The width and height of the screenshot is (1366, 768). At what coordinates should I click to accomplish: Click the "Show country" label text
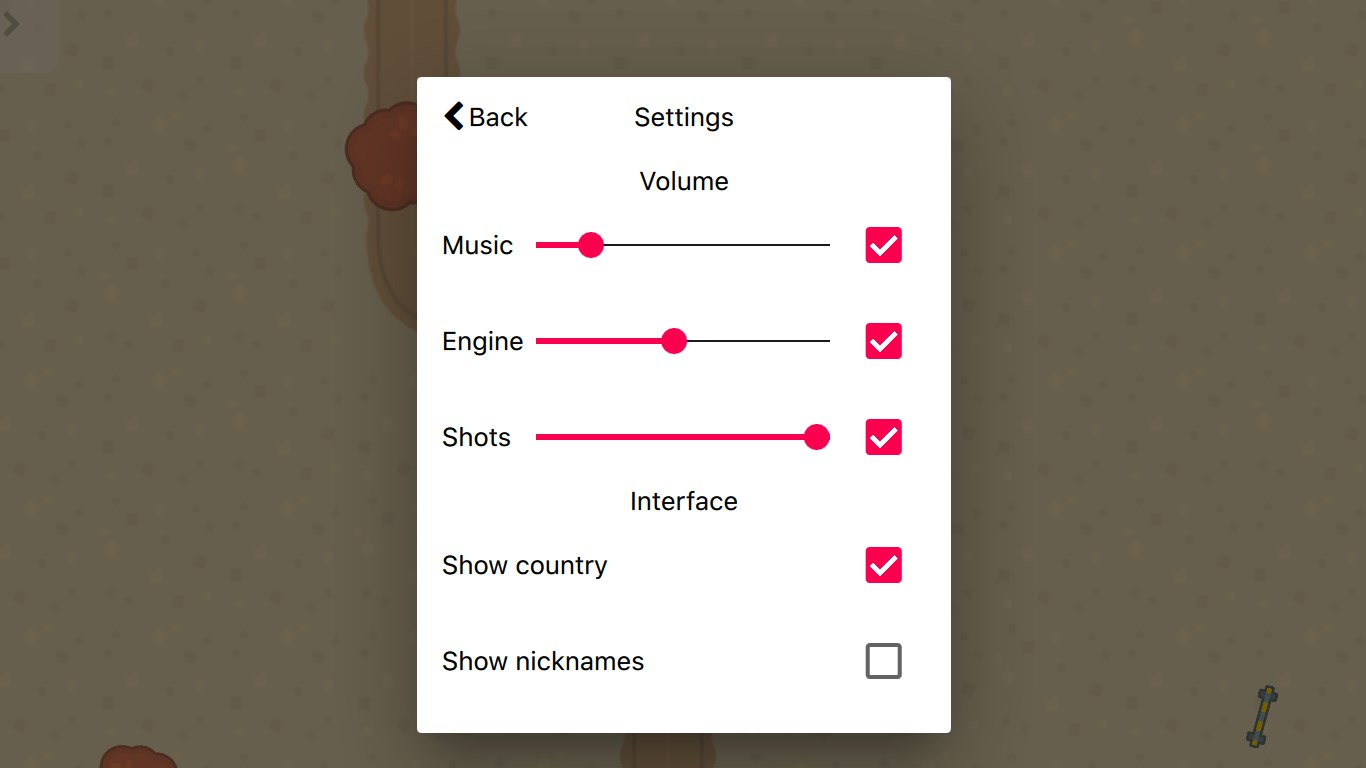click(525, 565)
